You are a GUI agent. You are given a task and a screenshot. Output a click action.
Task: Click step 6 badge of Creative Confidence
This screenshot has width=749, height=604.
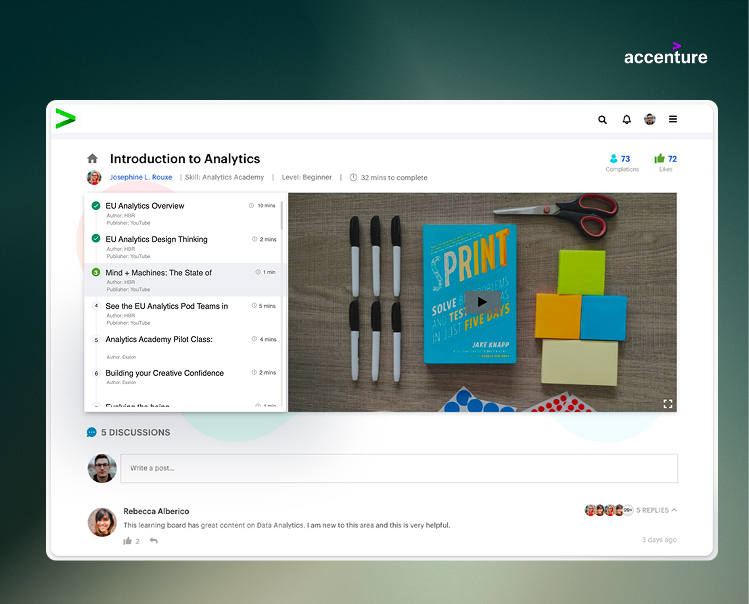click(96, 373)
